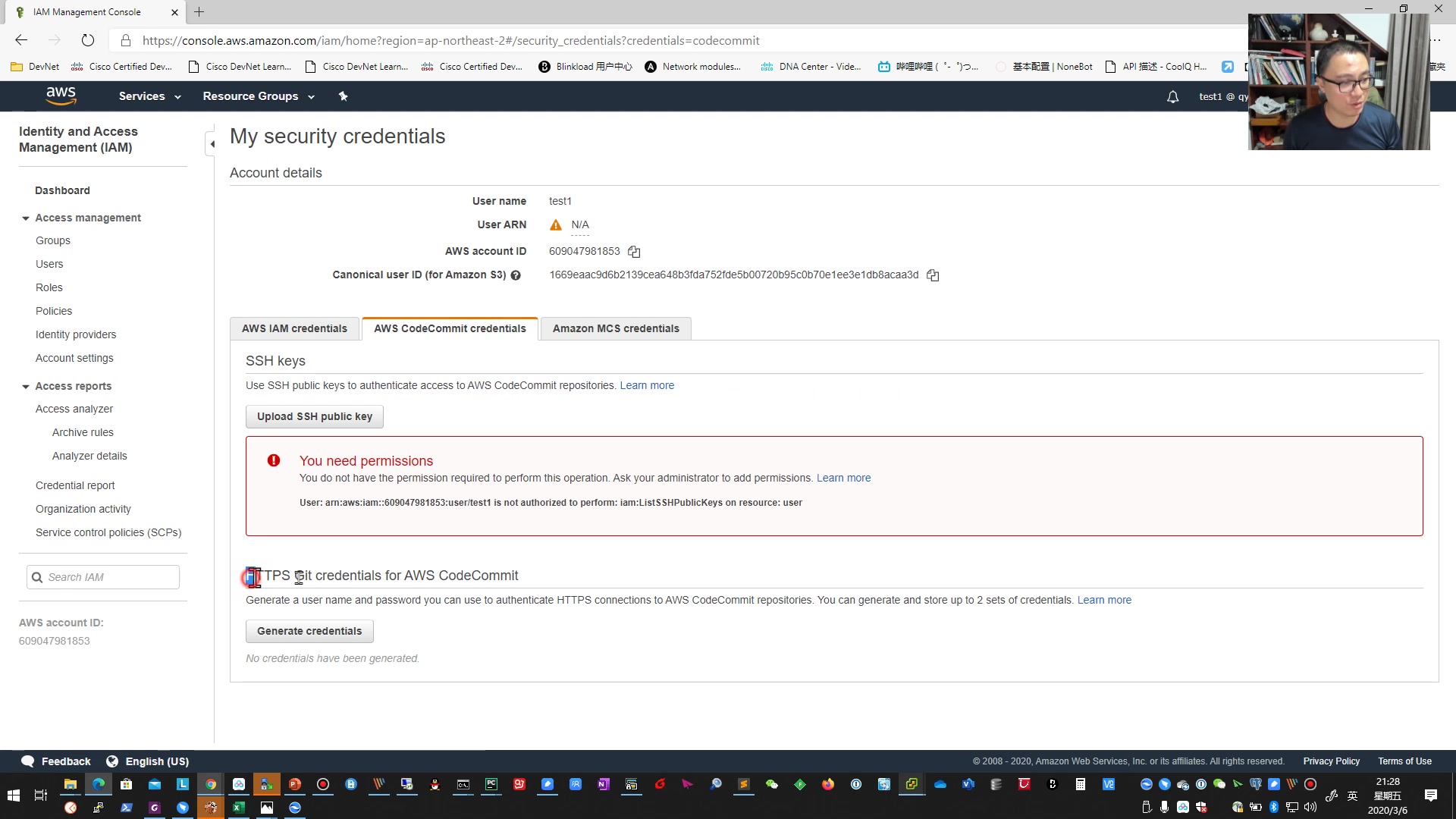Viewport: 1456px width, 819px height.
Task: Open Policies in the sidebar
Action: point(54,311)
